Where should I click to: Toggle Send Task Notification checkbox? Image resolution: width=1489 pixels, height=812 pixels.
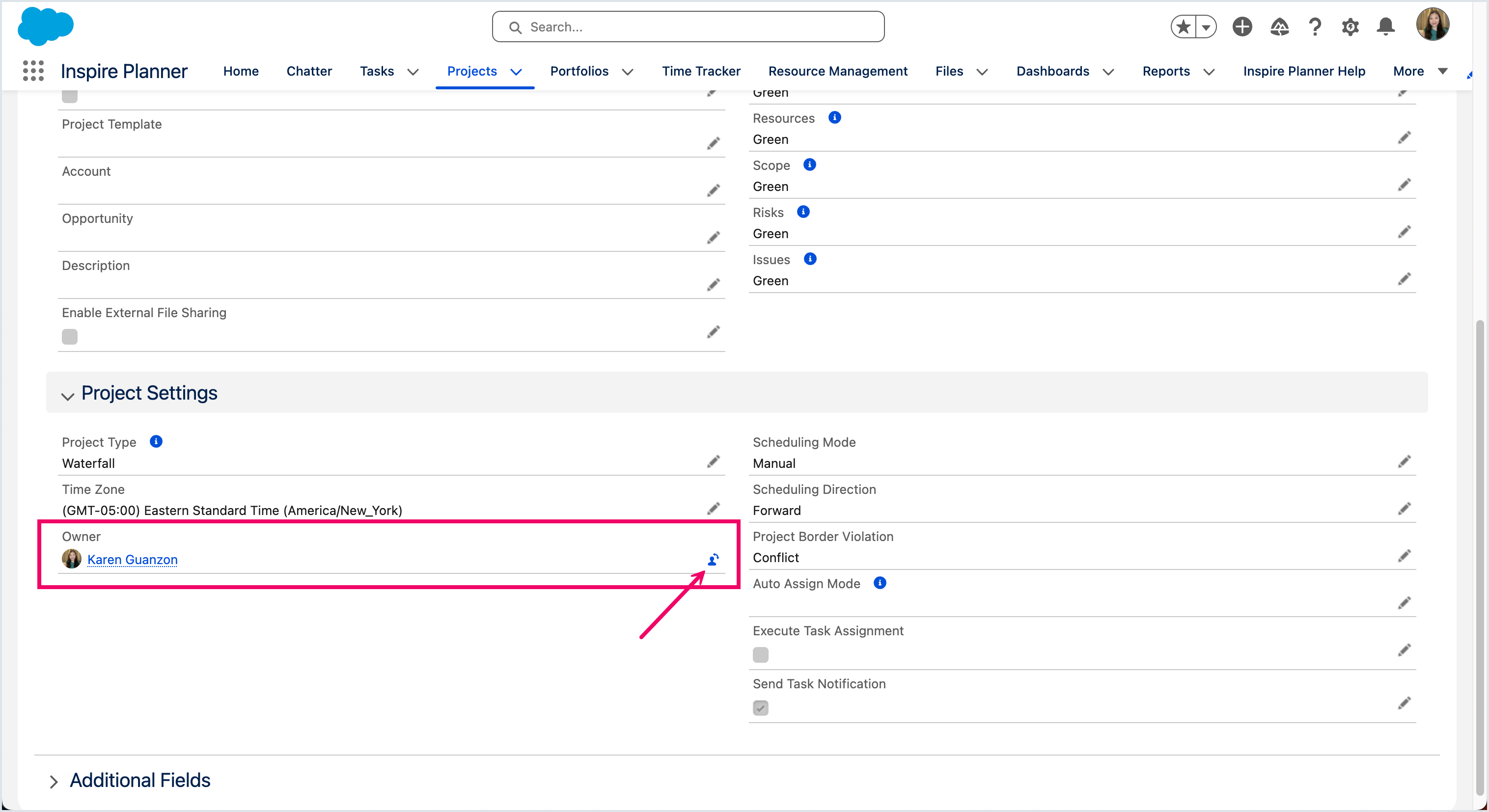click(760, 708)
